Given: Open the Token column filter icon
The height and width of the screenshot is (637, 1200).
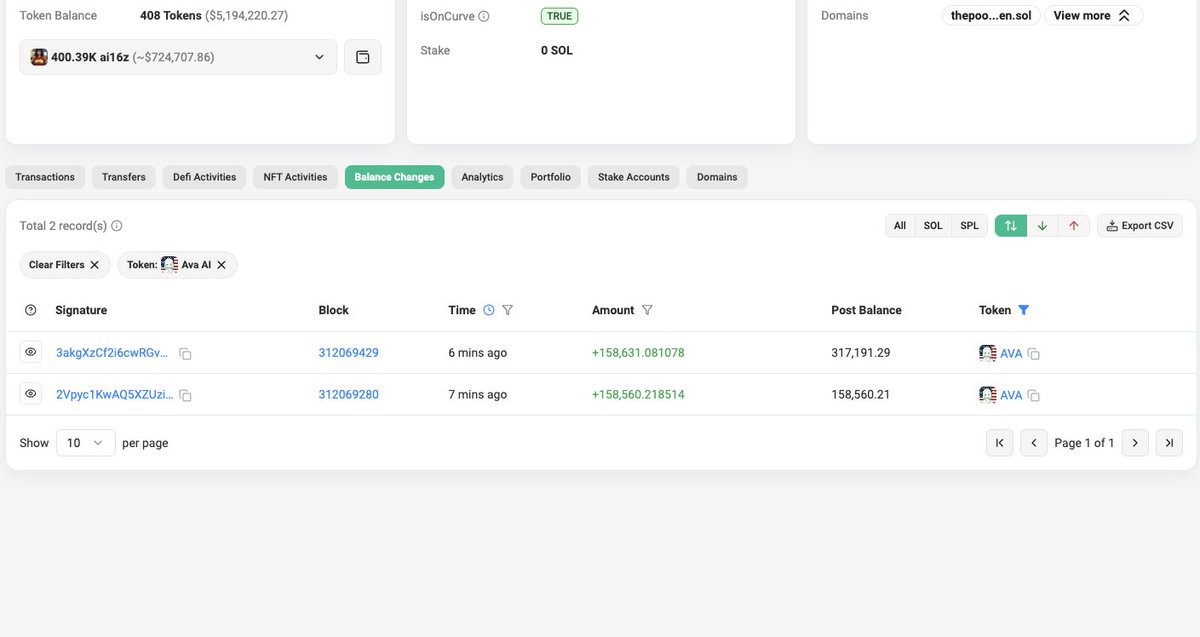Looking at the screenshot, I should [x=1023, y=310].
